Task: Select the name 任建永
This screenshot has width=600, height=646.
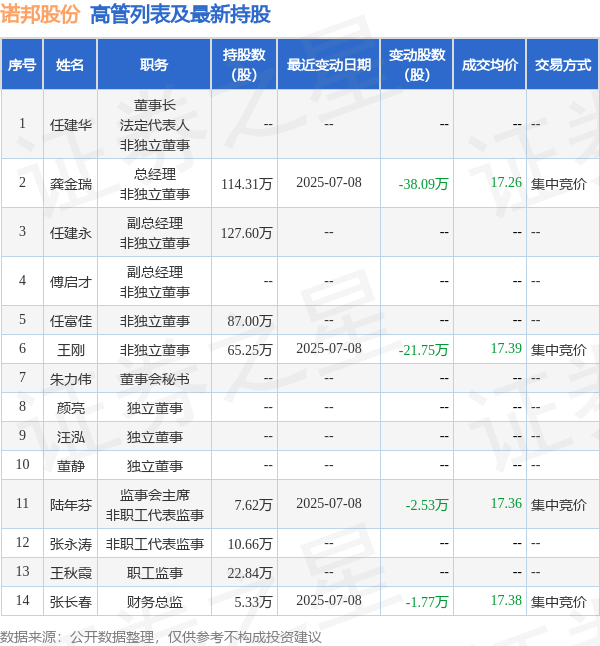Action: tap(70, 233)
